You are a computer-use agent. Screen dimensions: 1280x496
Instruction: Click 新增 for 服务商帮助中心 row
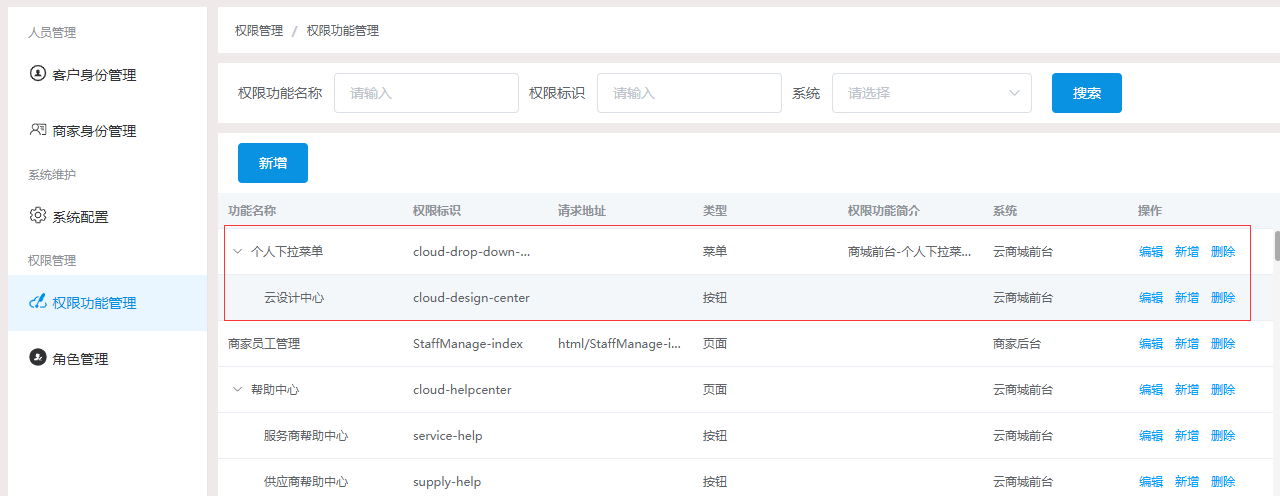1187,436
